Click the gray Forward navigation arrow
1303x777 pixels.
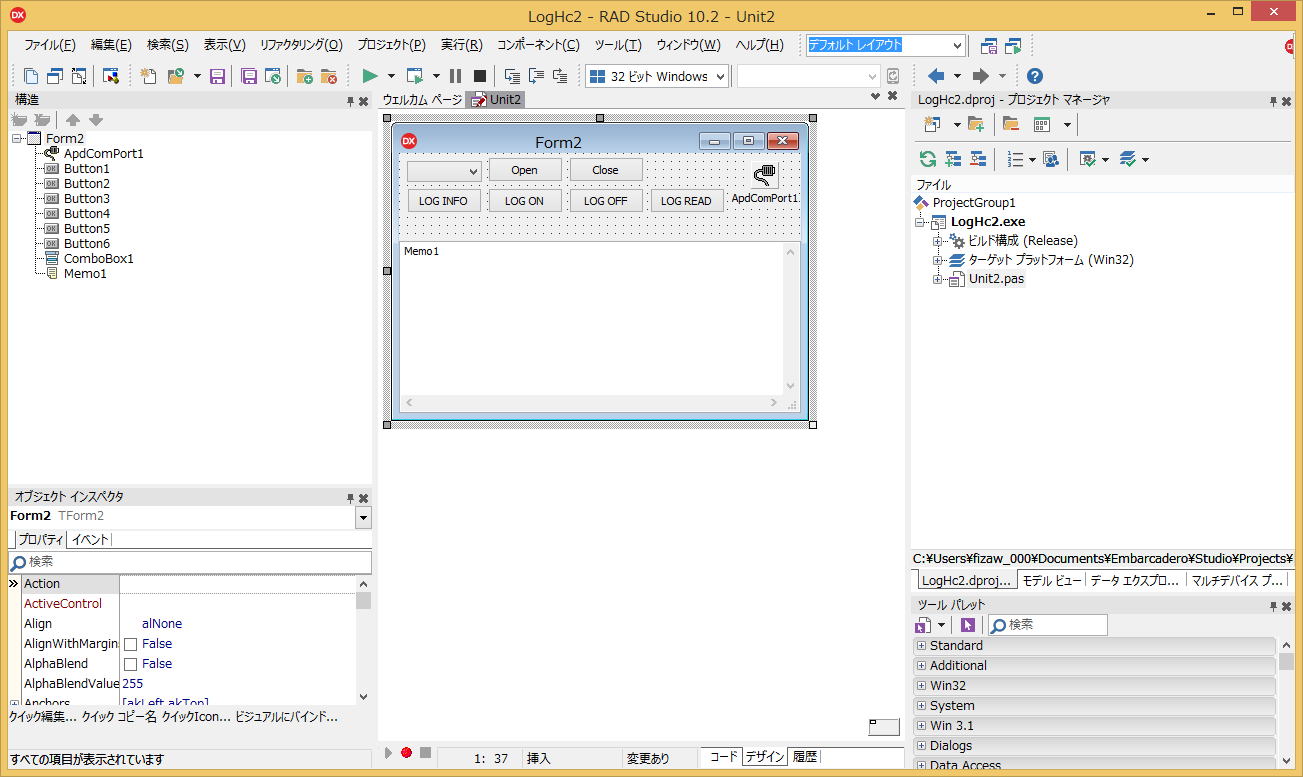pos(980,76)
